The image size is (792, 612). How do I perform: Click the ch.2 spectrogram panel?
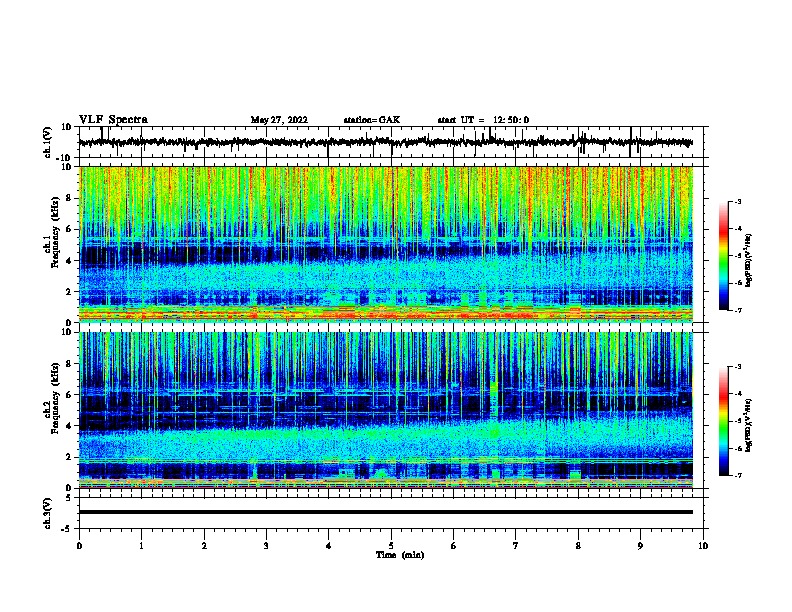click(386, 410)
